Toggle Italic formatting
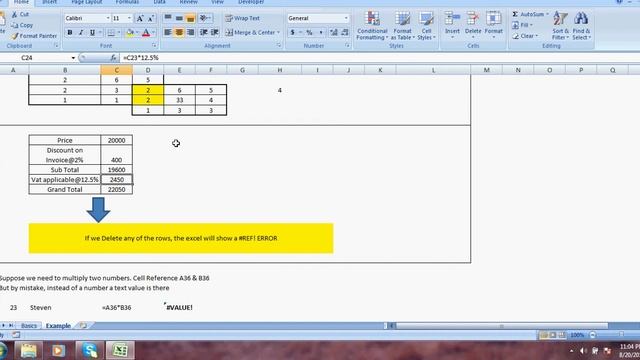Image resolution: width=640 pixels, height=360 pixels. (81, 32)
